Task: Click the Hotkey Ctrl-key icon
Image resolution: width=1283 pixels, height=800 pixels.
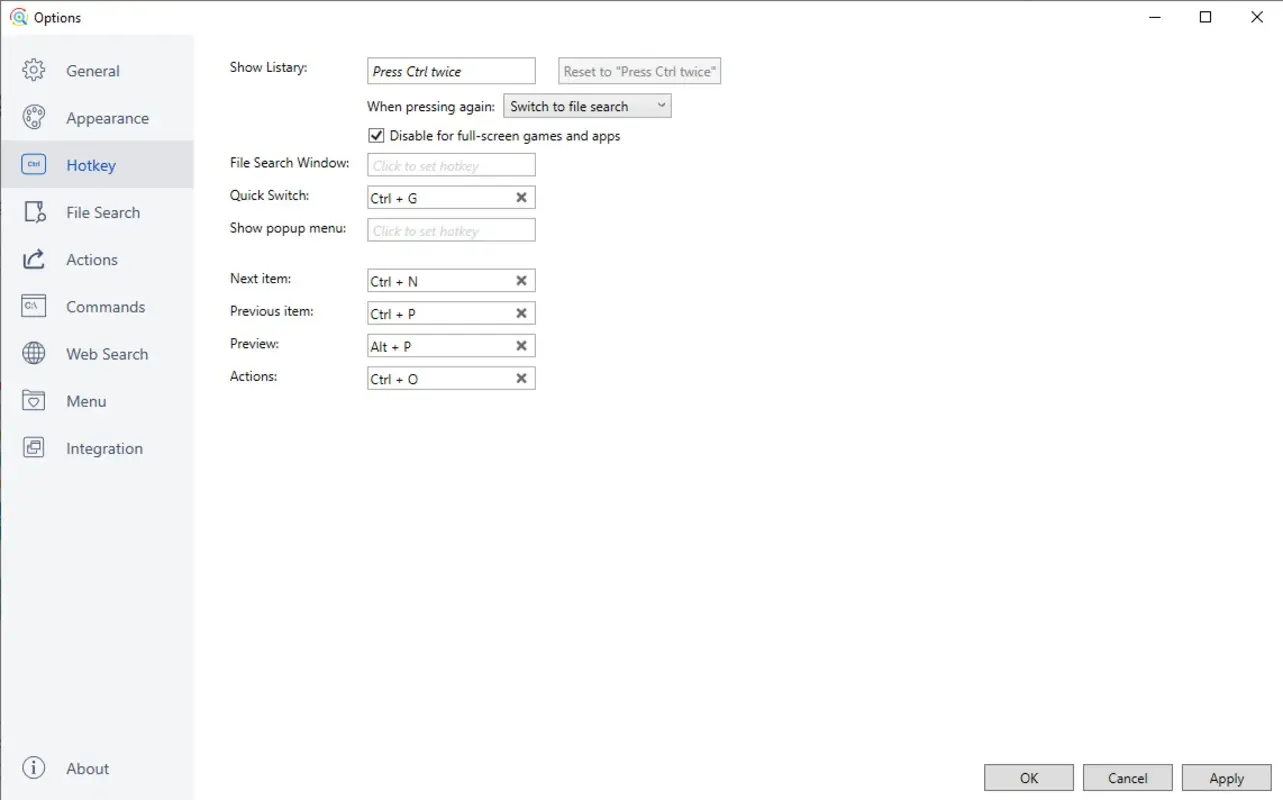Action: point(33,164)
